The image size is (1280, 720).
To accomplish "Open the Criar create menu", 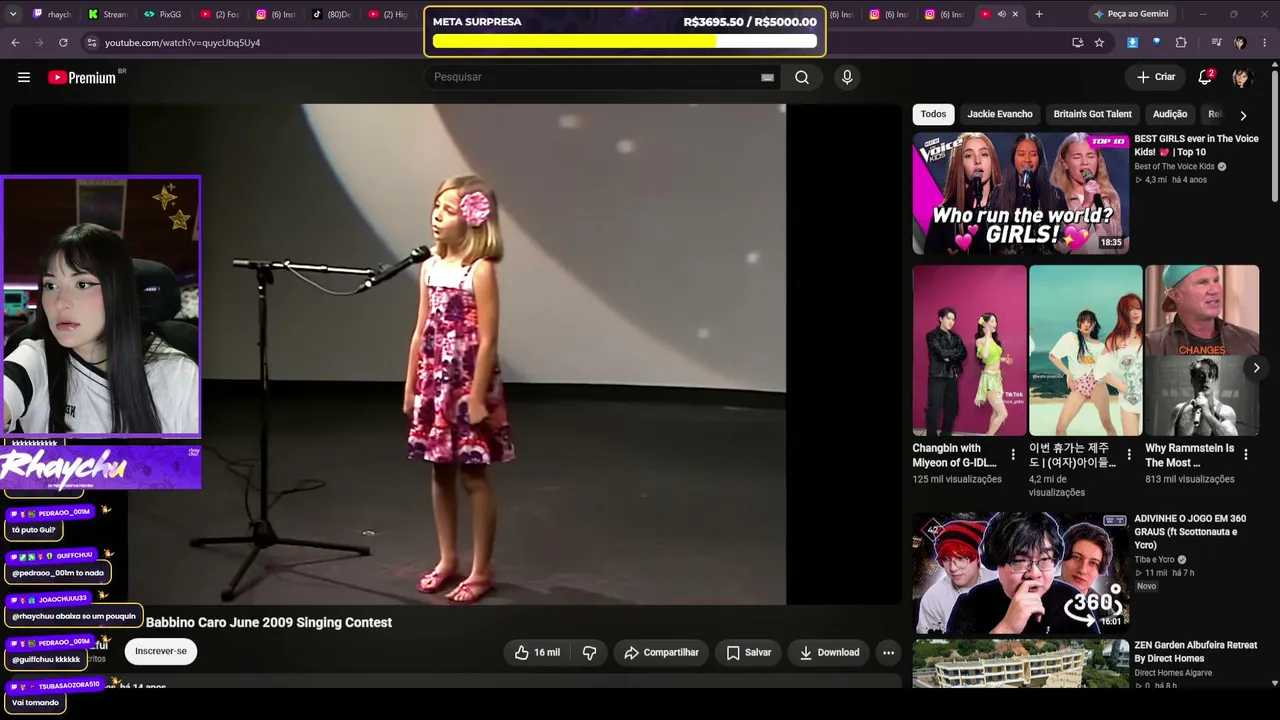I will pyautogui.click(x=1156, y=77).
